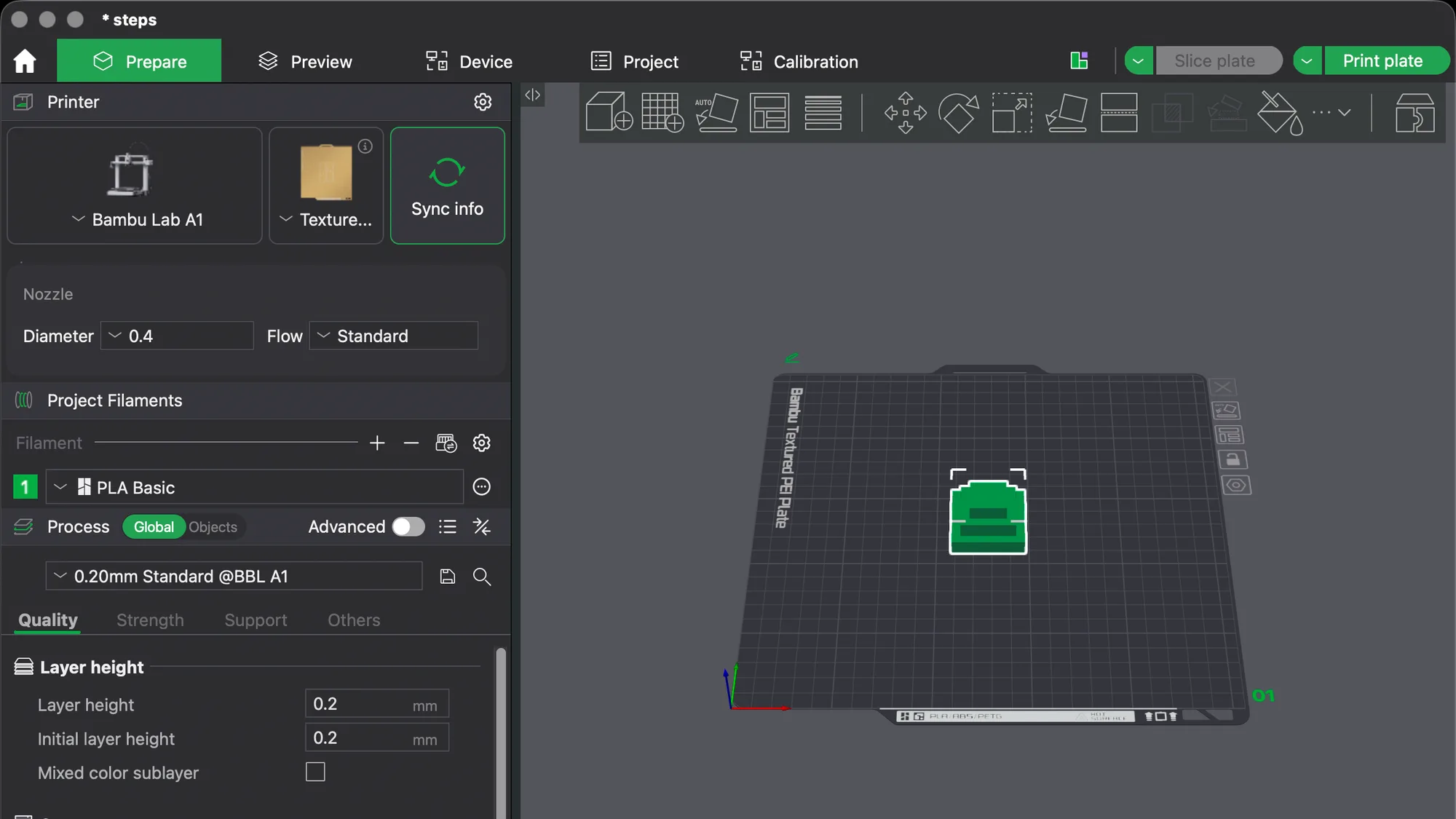The width and height of the screenshot is (1456, 819).
Task: Switch to the Preview tab
Action: [x=306, y=61]
